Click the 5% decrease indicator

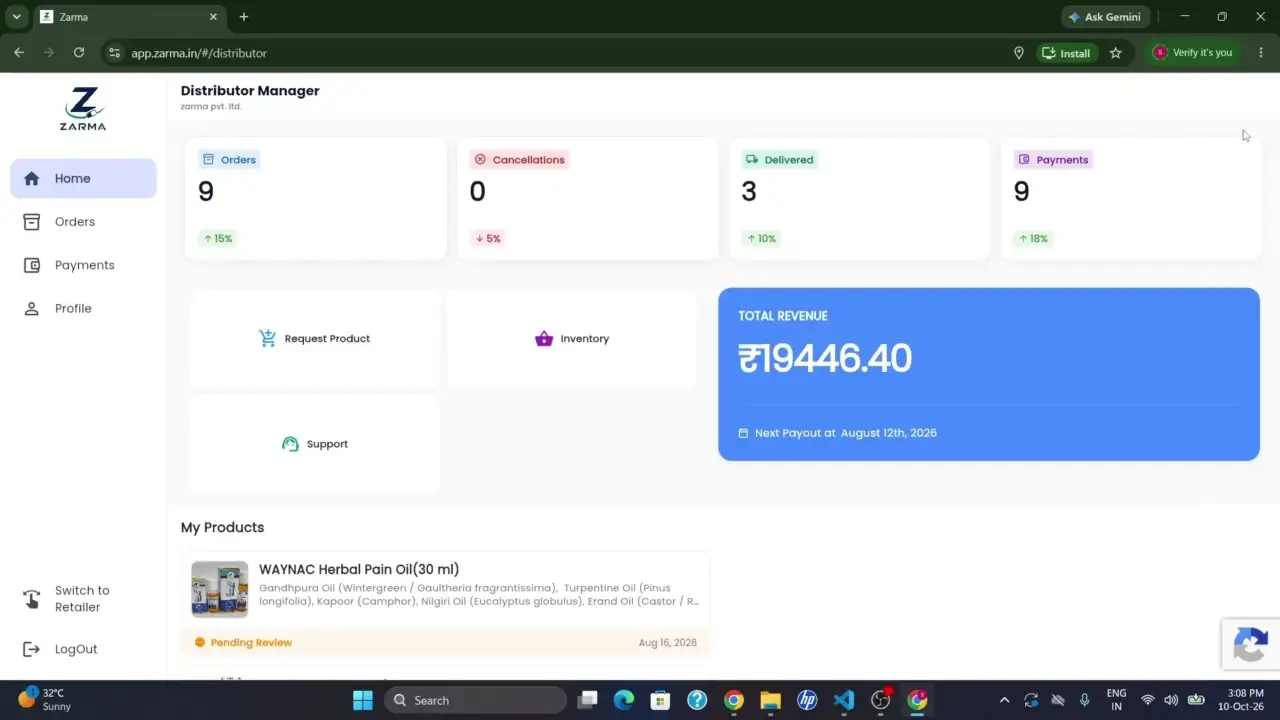pyautogui.click(x=488, y=238)
